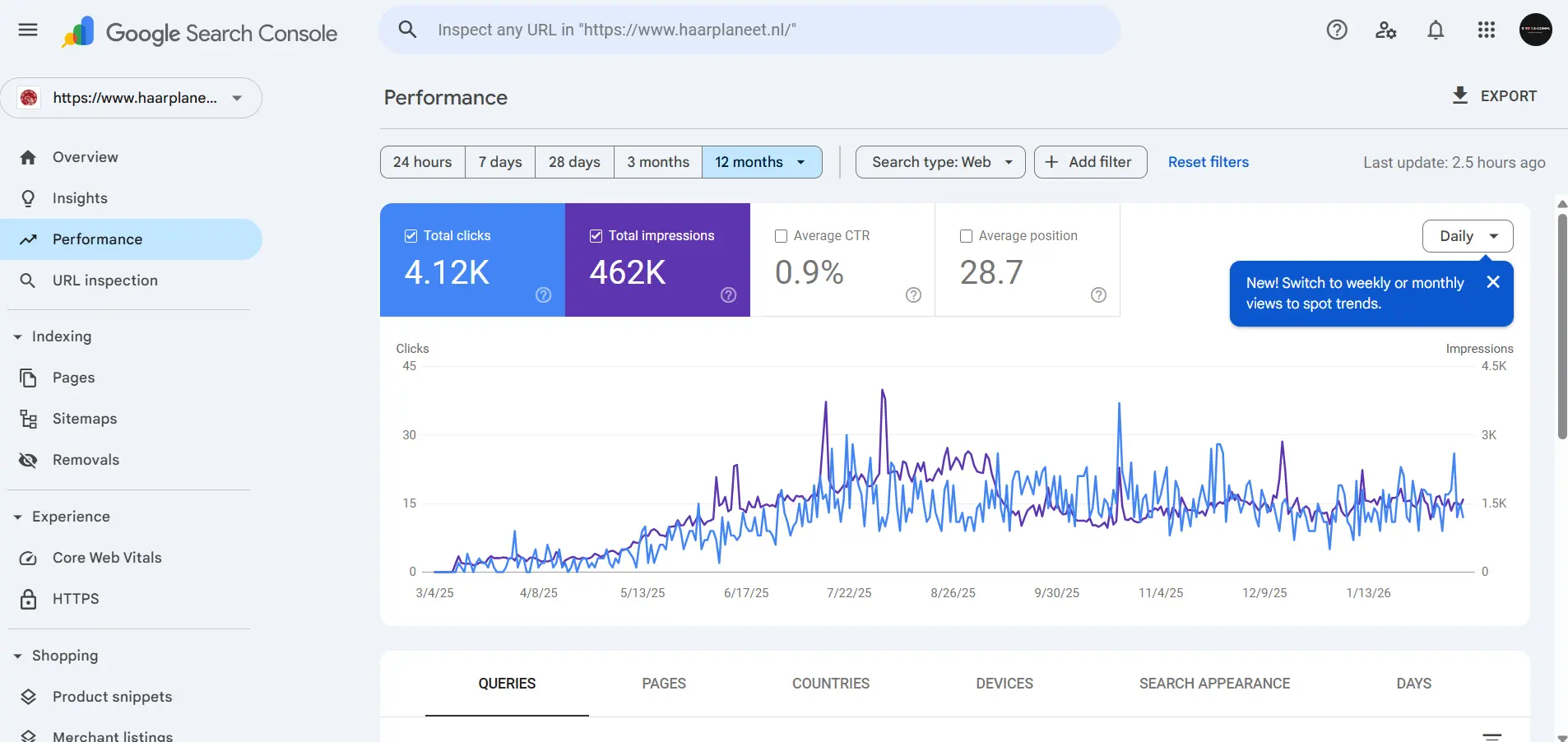Click the Help question mark icon

1337,30
